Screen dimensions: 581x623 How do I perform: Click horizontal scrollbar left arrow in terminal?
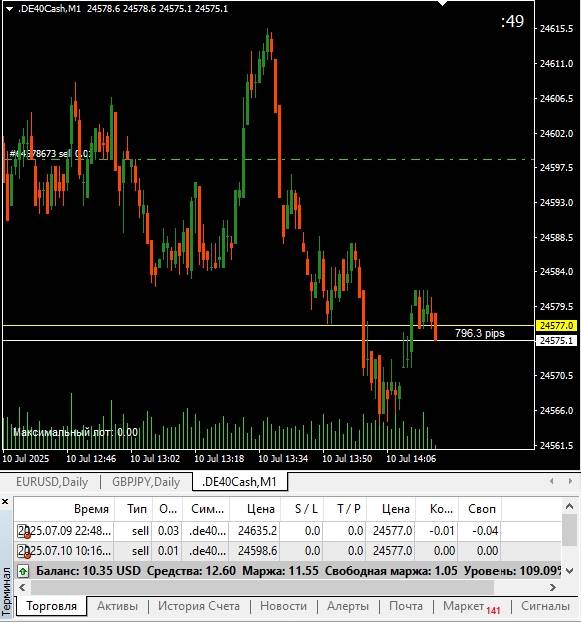tap(22, 588)
